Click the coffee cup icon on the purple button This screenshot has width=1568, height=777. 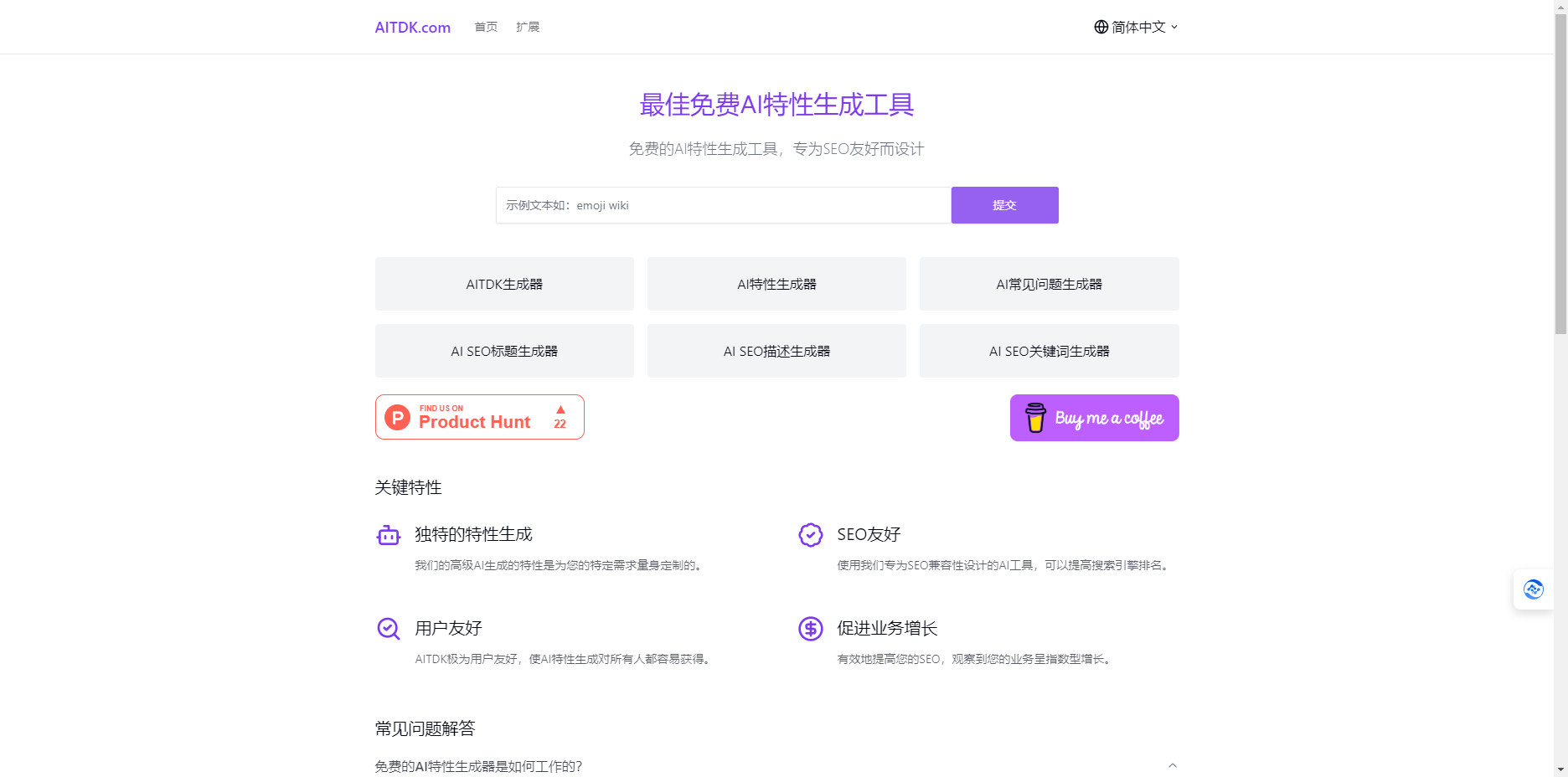pos(1035,418)
